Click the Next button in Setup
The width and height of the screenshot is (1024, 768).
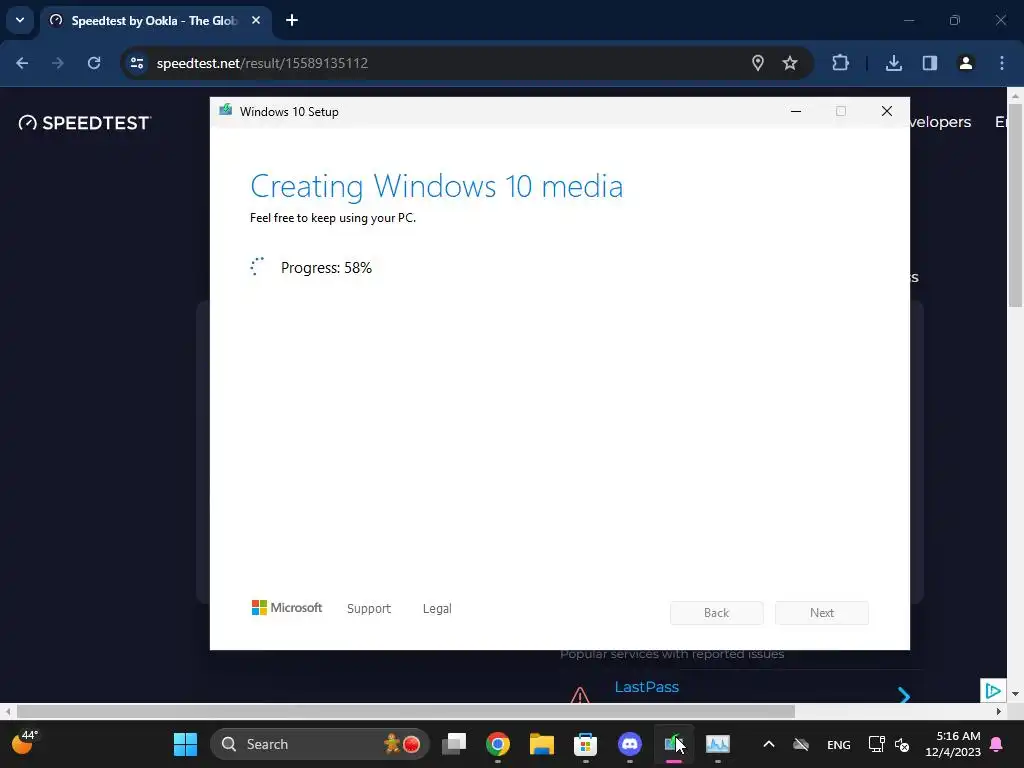click(822, 613)
